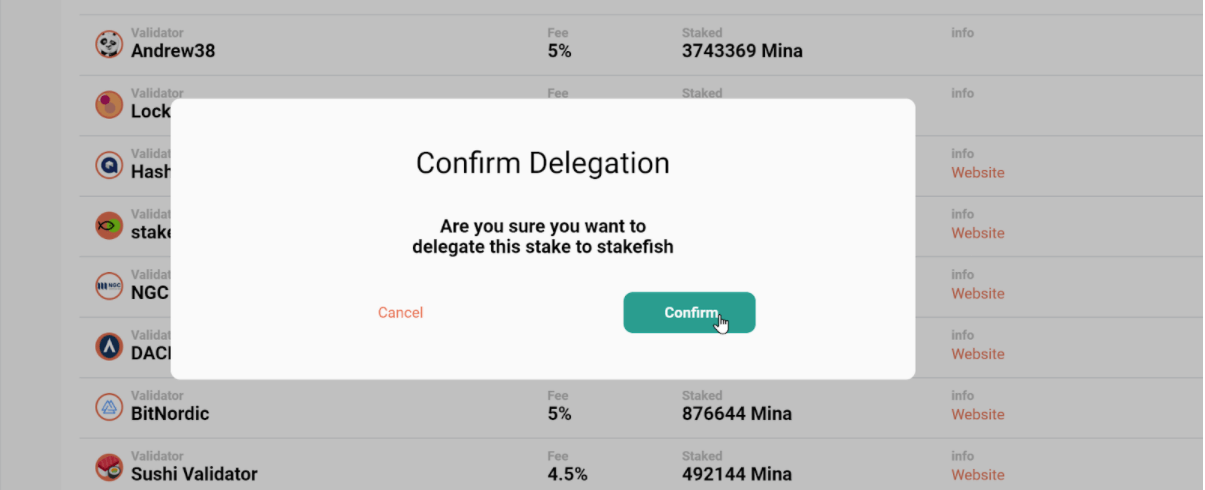Visit the Website link in the NGC row
The width and height of the screenshot is (1205, 490).
coord(977,294)
